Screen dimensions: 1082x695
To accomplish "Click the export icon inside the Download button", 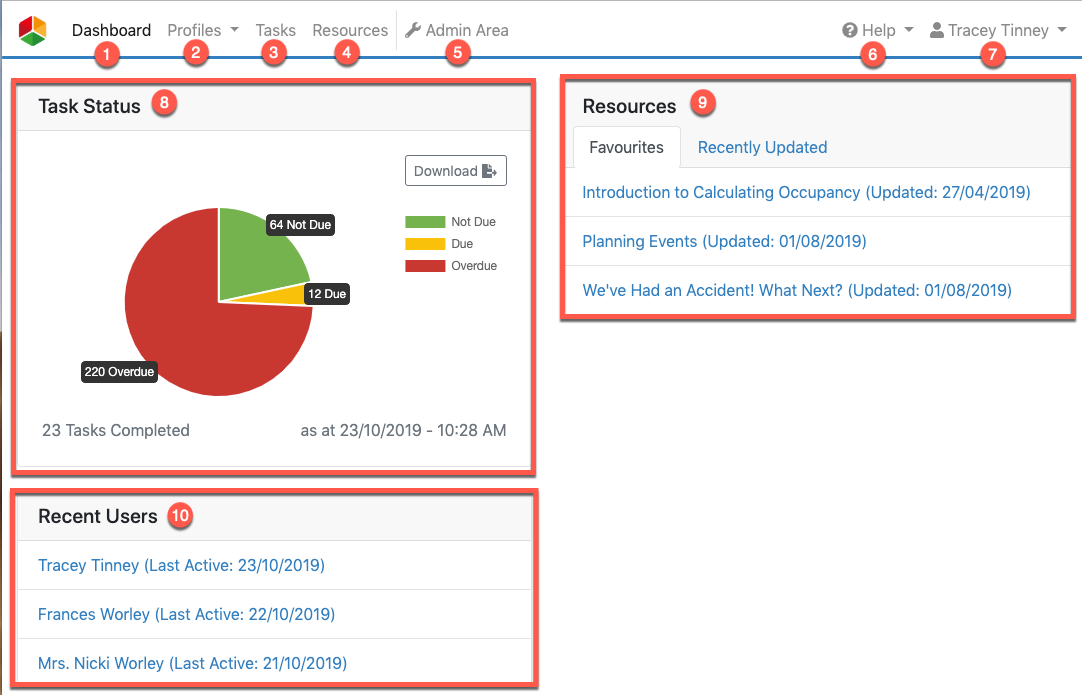I will coord(489,170).
